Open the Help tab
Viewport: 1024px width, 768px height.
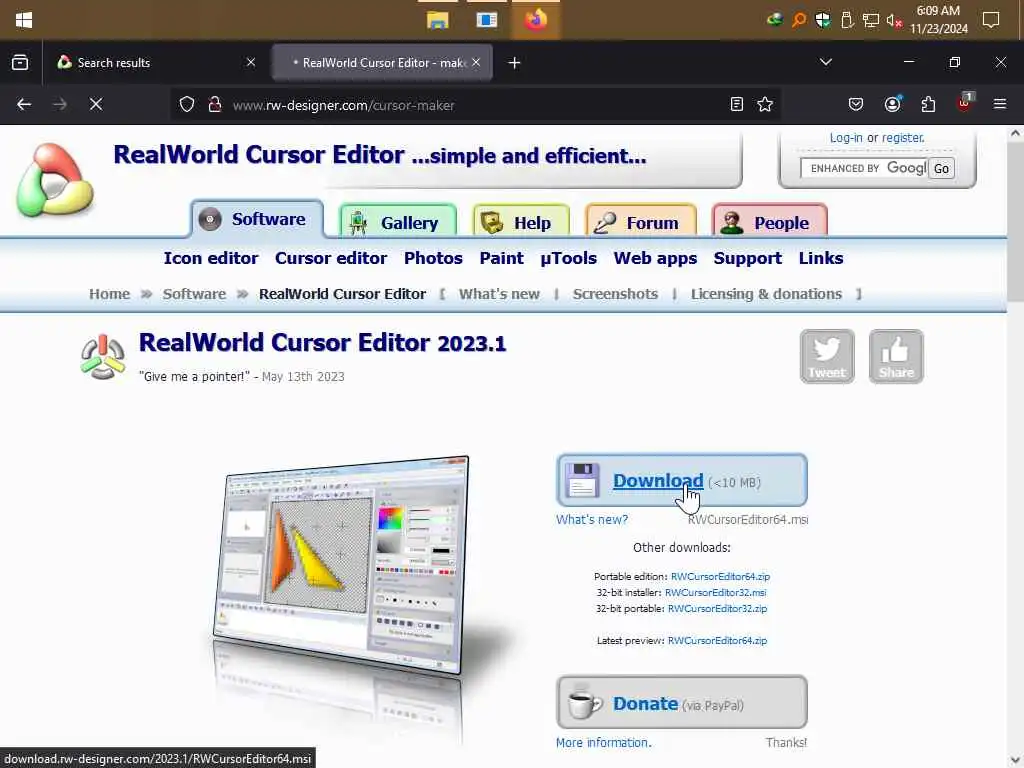(521, 222)
